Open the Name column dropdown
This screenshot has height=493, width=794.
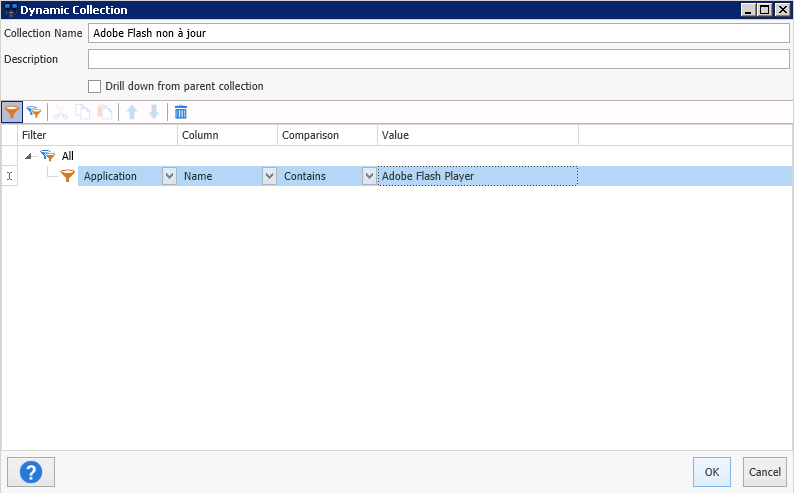coord(269,176)
